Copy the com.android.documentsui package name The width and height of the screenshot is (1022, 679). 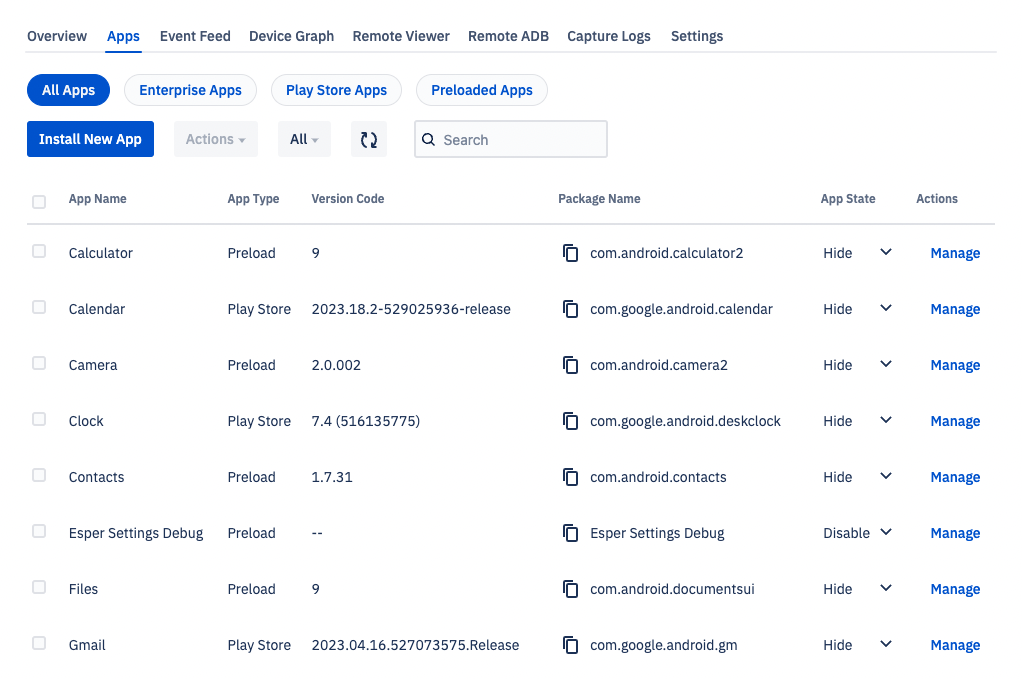click(x=571, y=589)
